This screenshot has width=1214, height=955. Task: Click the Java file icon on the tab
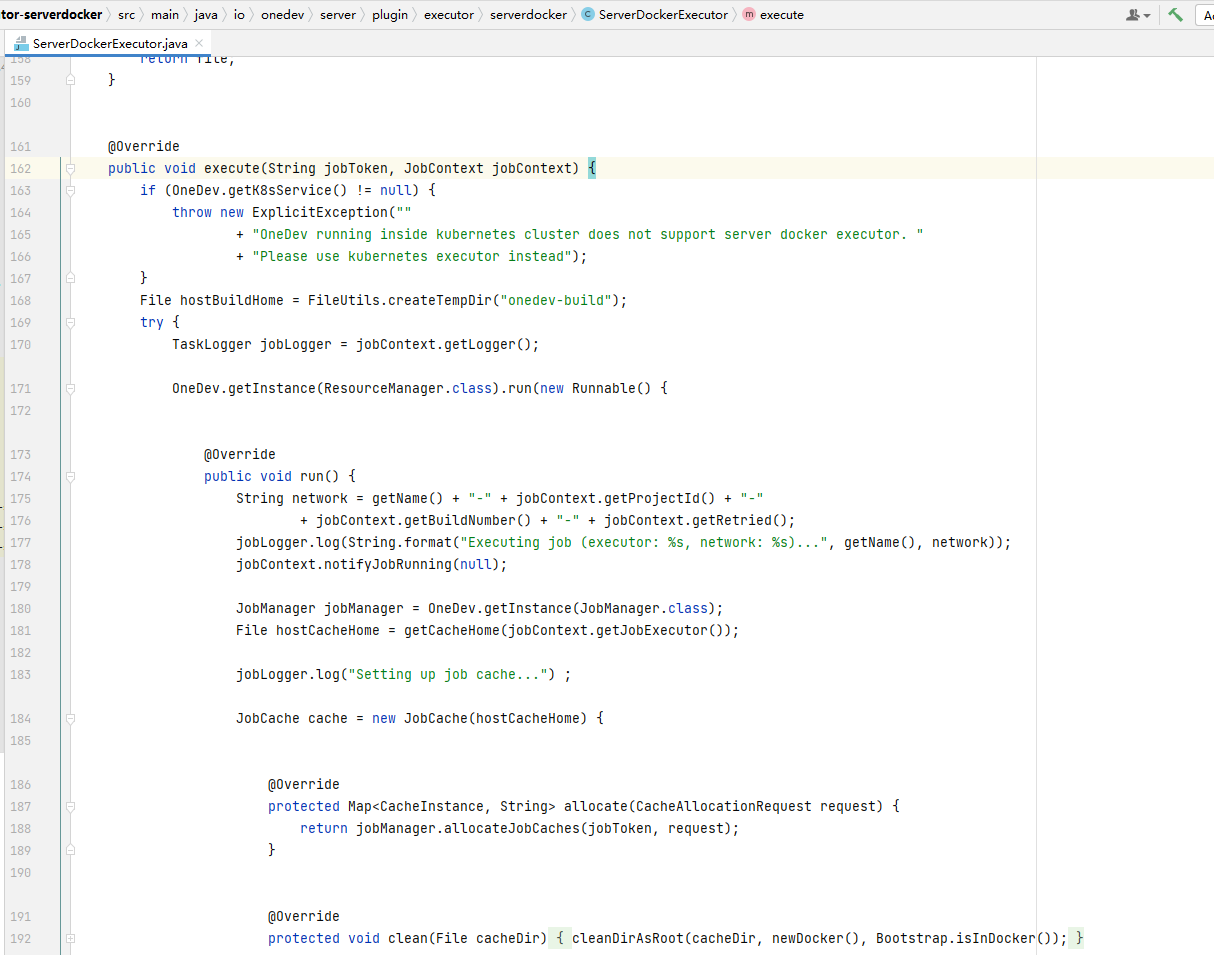pyautogui.click(x=21, y=44)
